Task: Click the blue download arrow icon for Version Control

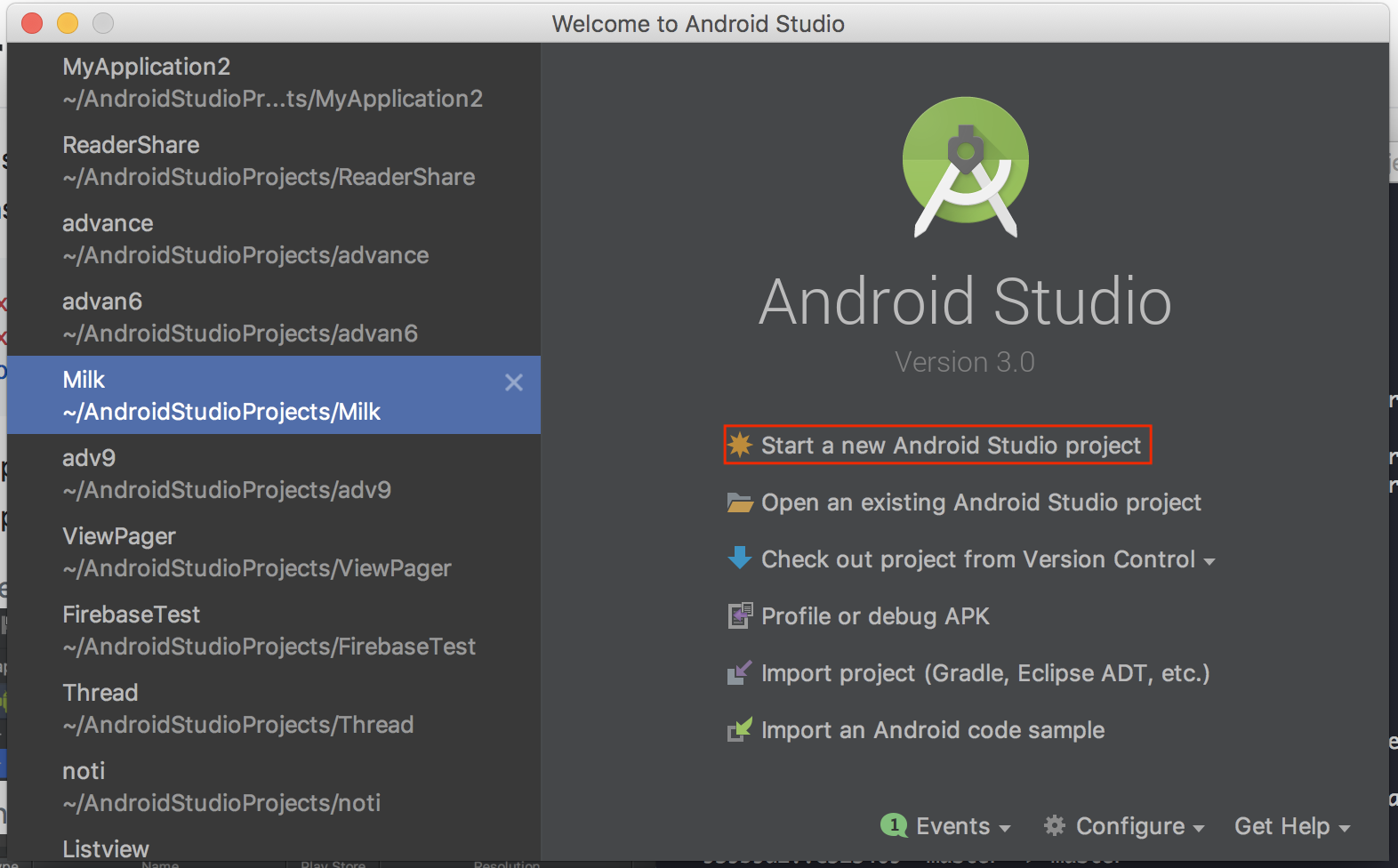Action: [x=740, y=559]
